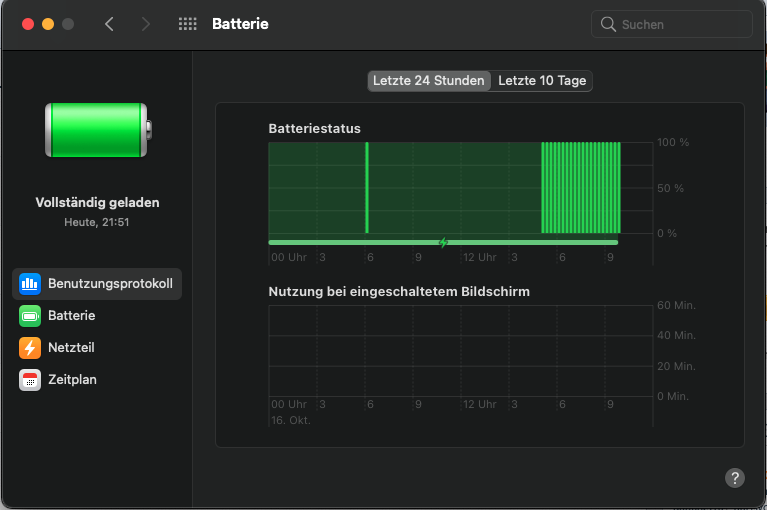Viewport: 767px width, 510px height.
Task: Click the narrow green spike at 6 Uhr
Action: coord(367,188)
